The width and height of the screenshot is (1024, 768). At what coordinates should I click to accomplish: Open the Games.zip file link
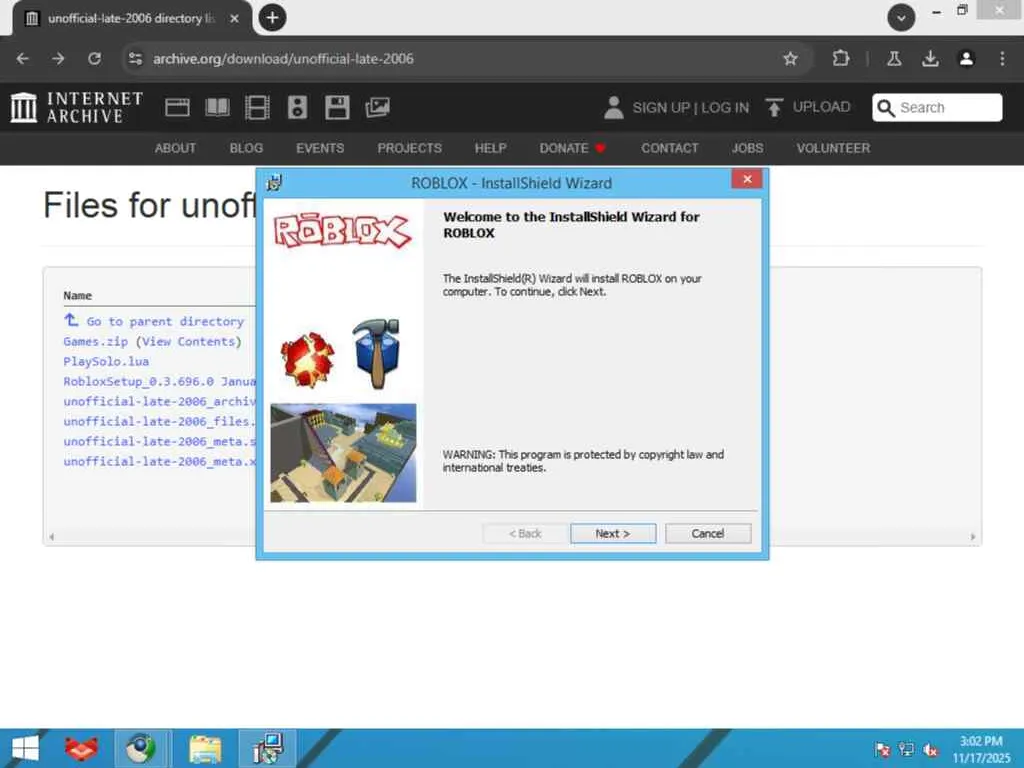[95, 342]
